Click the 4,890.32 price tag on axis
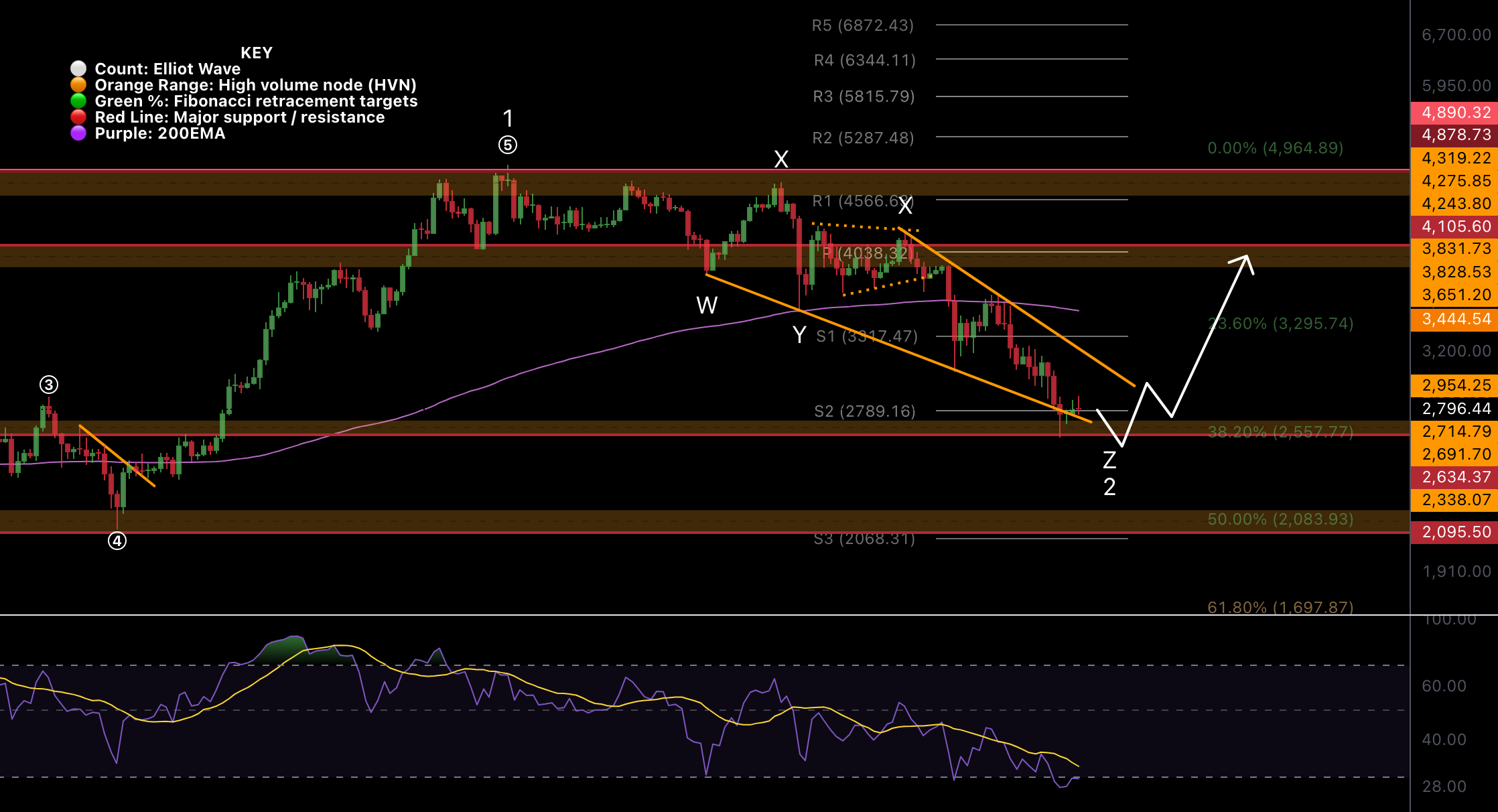This screenshot has height=812, width=1498. (x=1455, y=113)
